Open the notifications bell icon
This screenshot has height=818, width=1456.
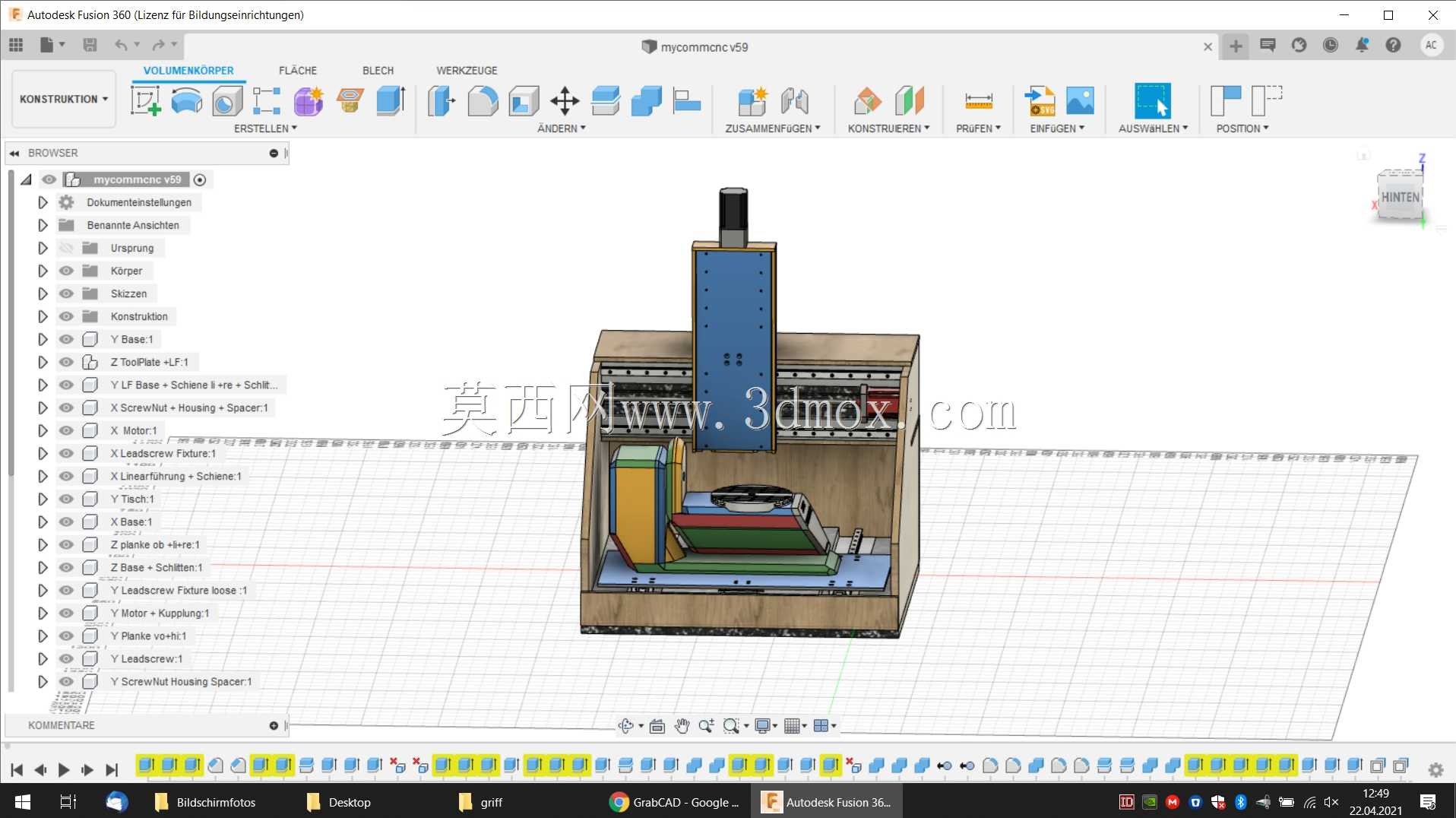click(1362, 46)
